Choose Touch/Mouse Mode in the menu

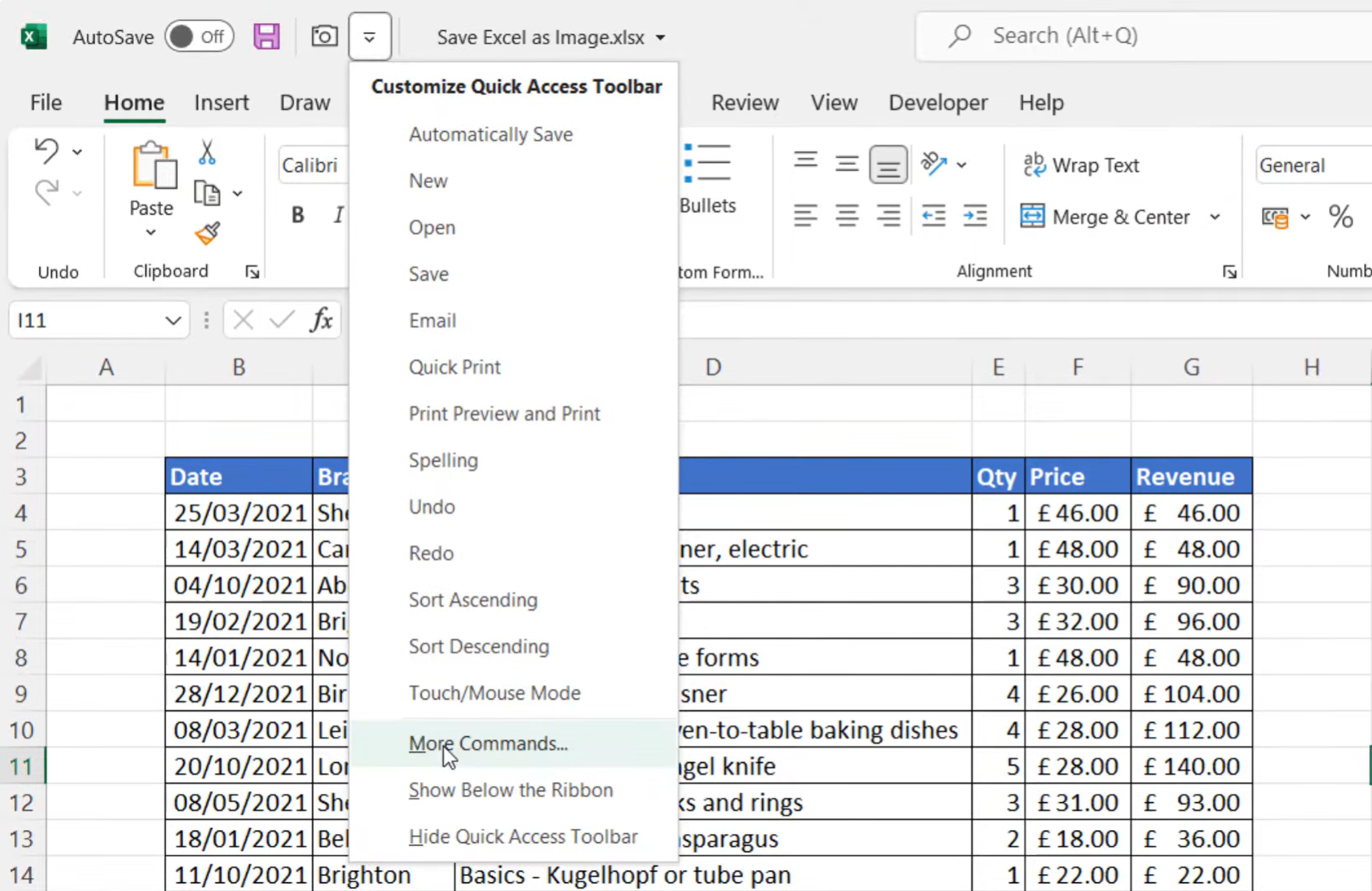click(513, 693)
